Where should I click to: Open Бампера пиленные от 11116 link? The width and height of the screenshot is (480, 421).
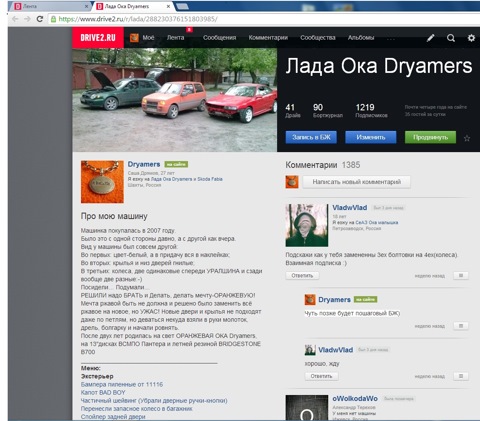click(x=122, y=384)
